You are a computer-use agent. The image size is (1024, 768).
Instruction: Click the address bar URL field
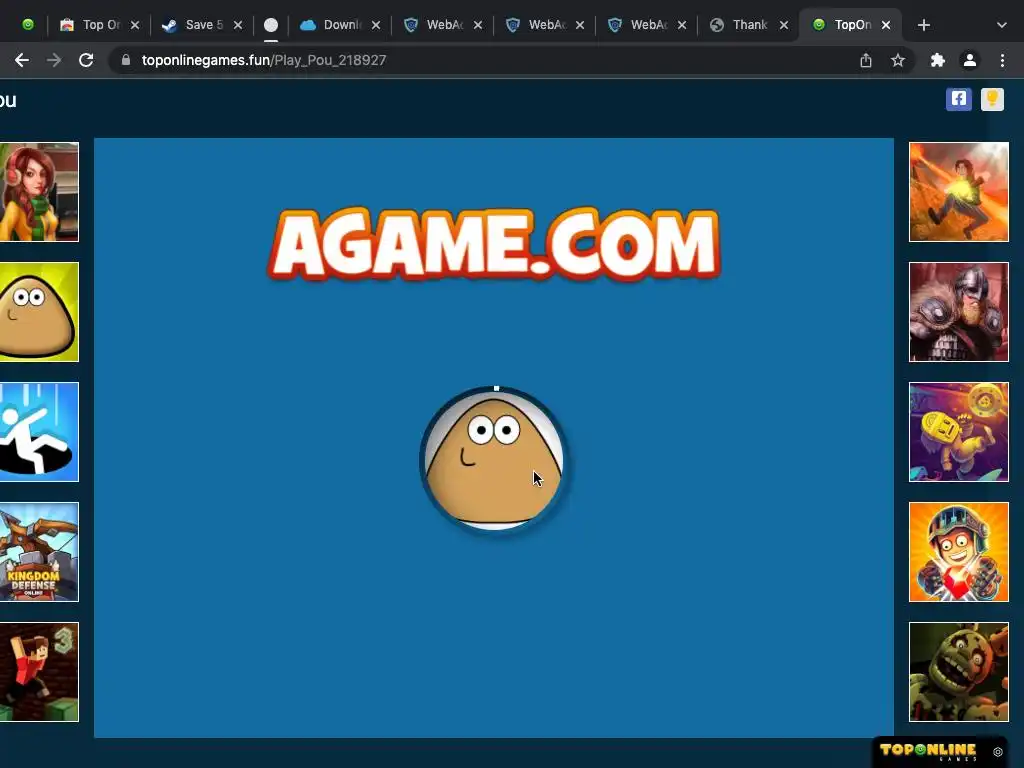click(x=483, y=60)
